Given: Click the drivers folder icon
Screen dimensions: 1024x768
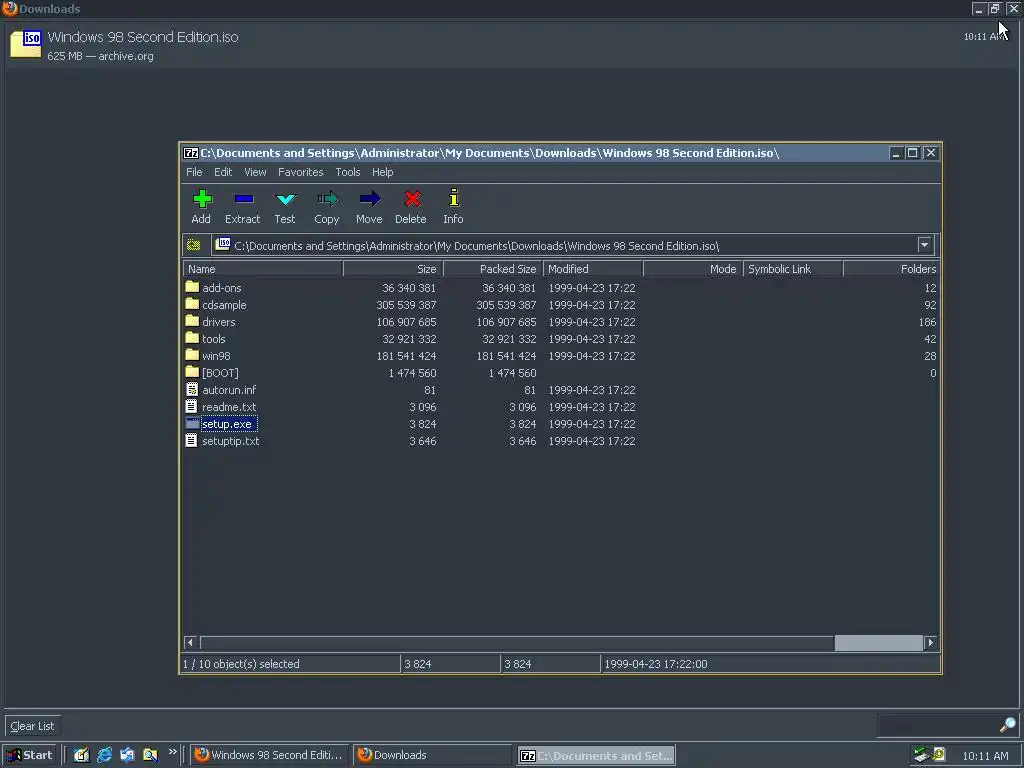Looking at the screenshot, I should point(192,321).
